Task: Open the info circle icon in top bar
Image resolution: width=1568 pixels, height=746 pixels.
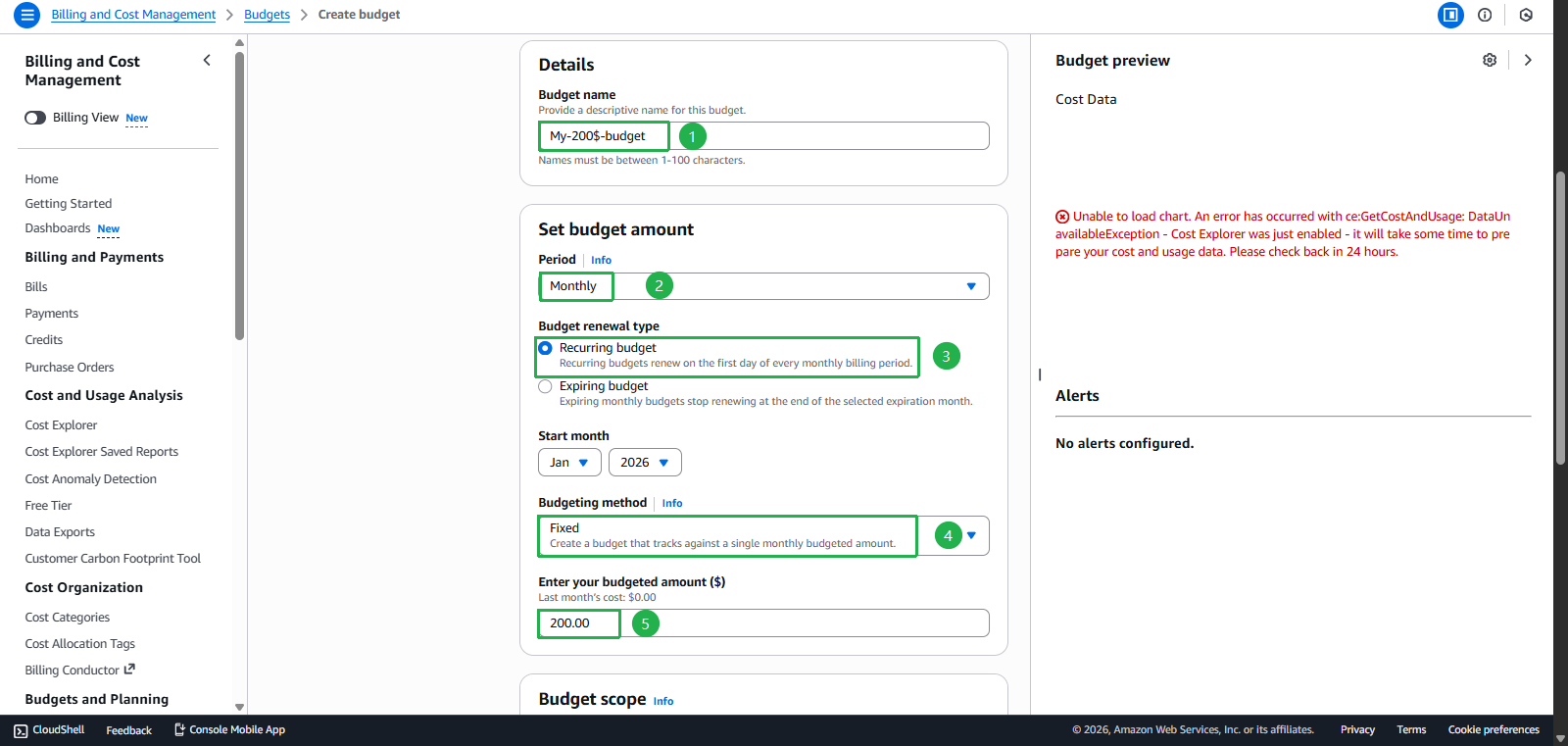Action: coord(1485,15)
